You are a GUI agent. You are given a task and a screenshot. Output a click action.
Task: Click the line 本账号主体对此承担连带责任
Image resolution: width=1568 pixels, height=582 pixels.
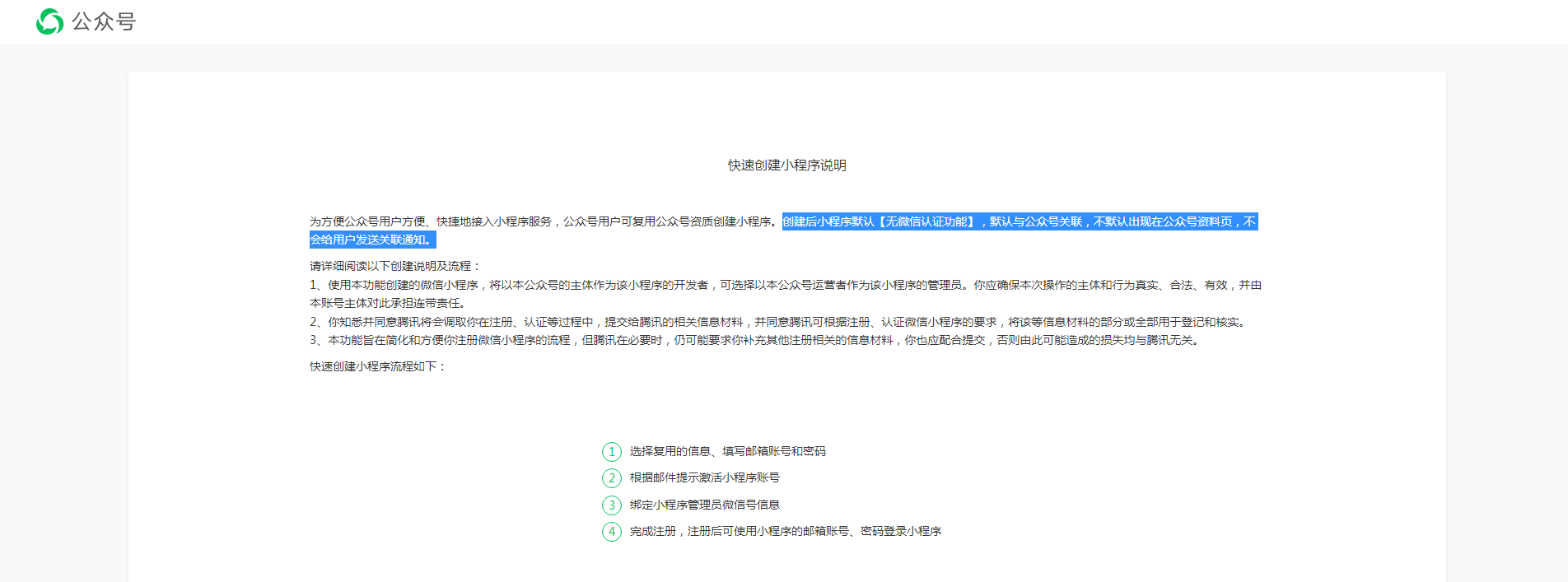point(388,303)
